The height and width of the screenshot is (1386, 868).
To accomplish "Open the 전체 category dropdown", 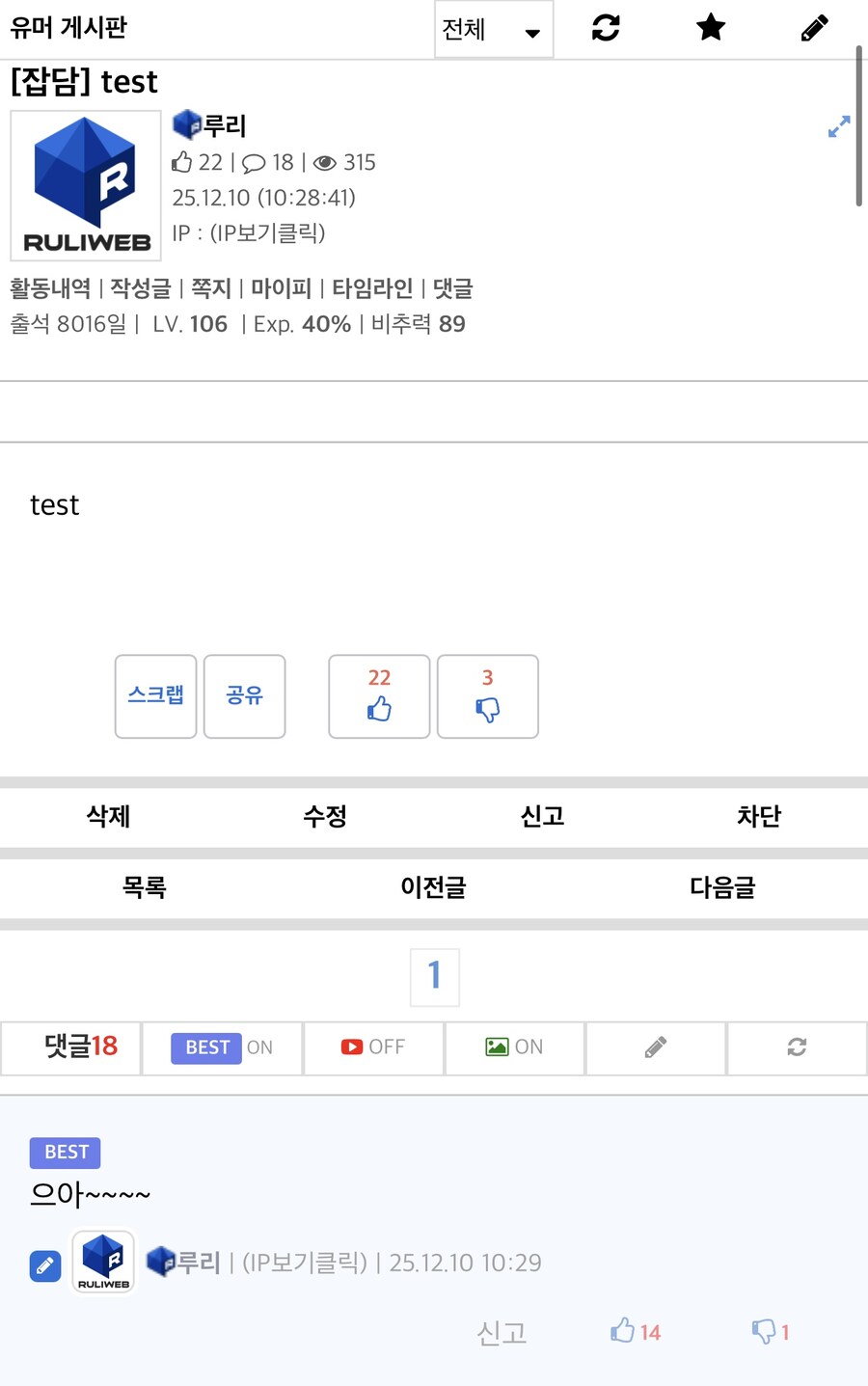I will pos(493,29).
